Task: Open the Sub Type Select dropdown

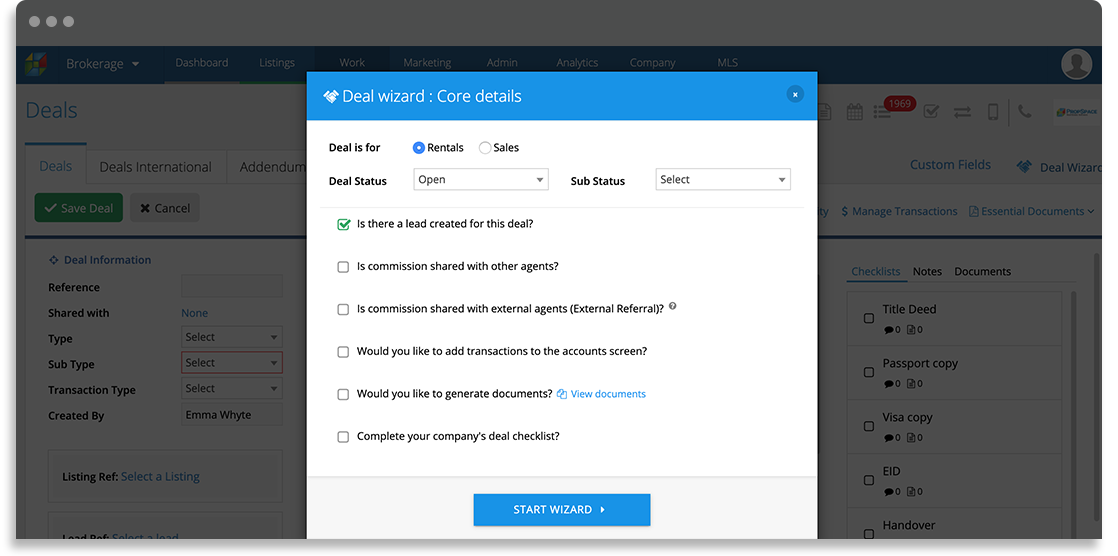Action: [232, 363]
